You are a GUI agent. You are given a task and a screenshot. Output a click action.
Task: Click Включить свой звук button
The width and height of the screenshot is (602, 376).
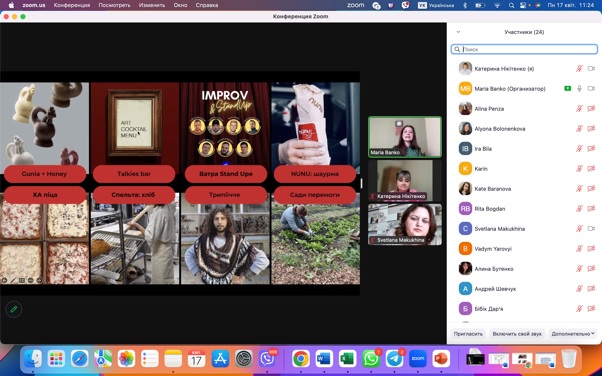tap(517, 334)
